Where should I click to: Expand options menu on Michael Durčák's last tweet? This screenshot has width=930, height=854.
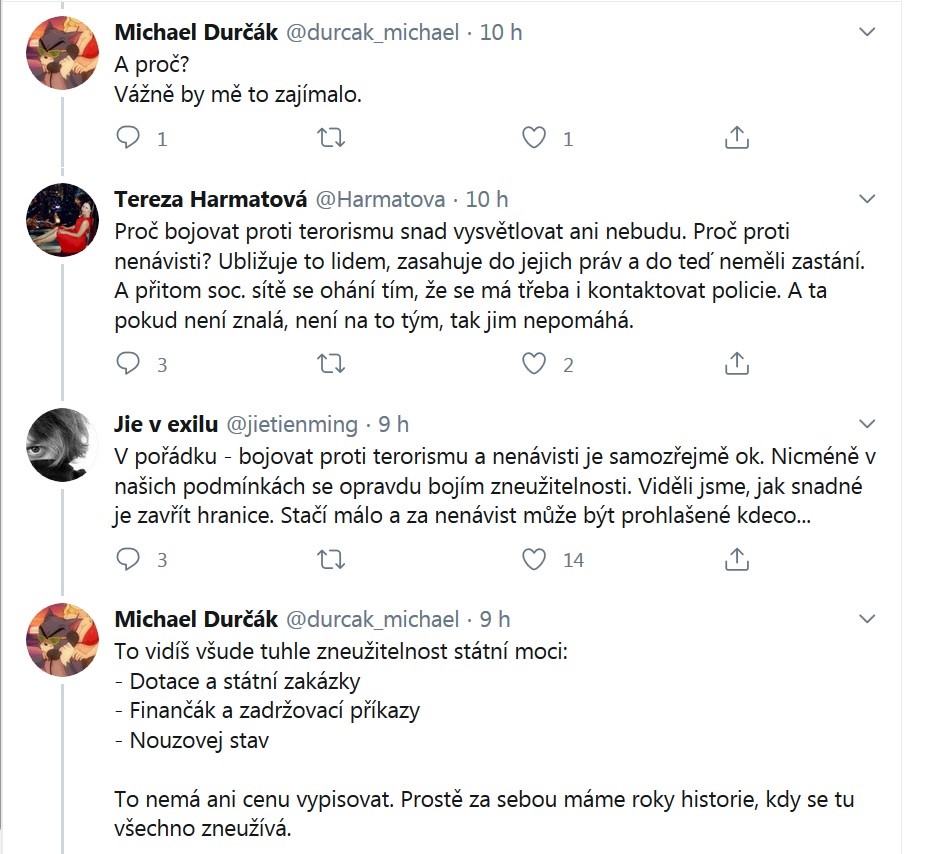tap(868, 618)
